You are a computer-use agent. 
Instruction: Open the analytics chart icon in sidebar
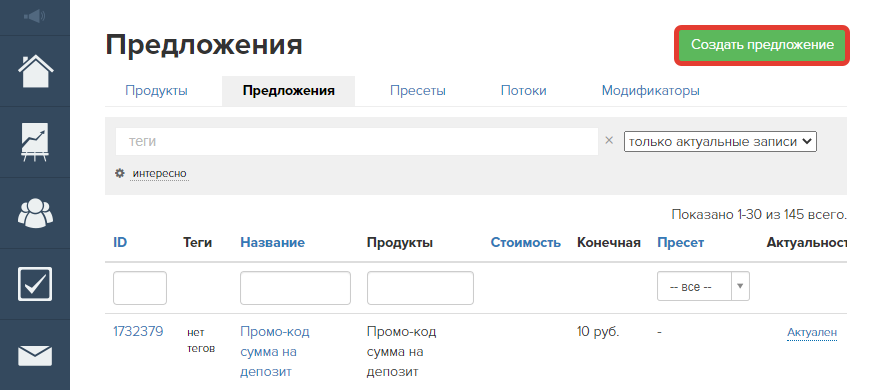(35, 142)
